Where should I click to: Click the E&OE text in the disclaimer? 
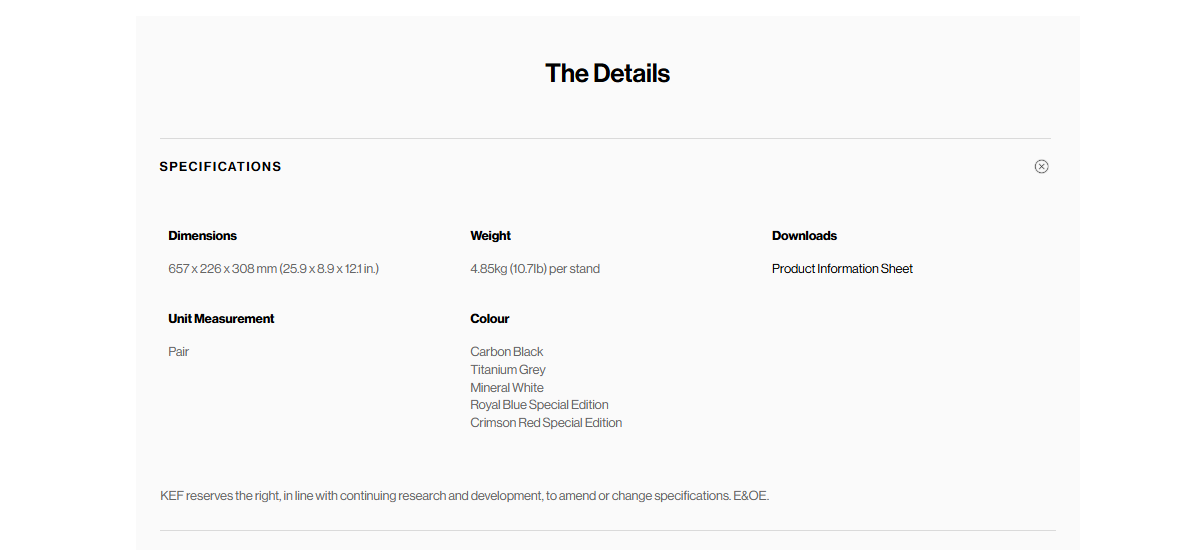point(751,496)
